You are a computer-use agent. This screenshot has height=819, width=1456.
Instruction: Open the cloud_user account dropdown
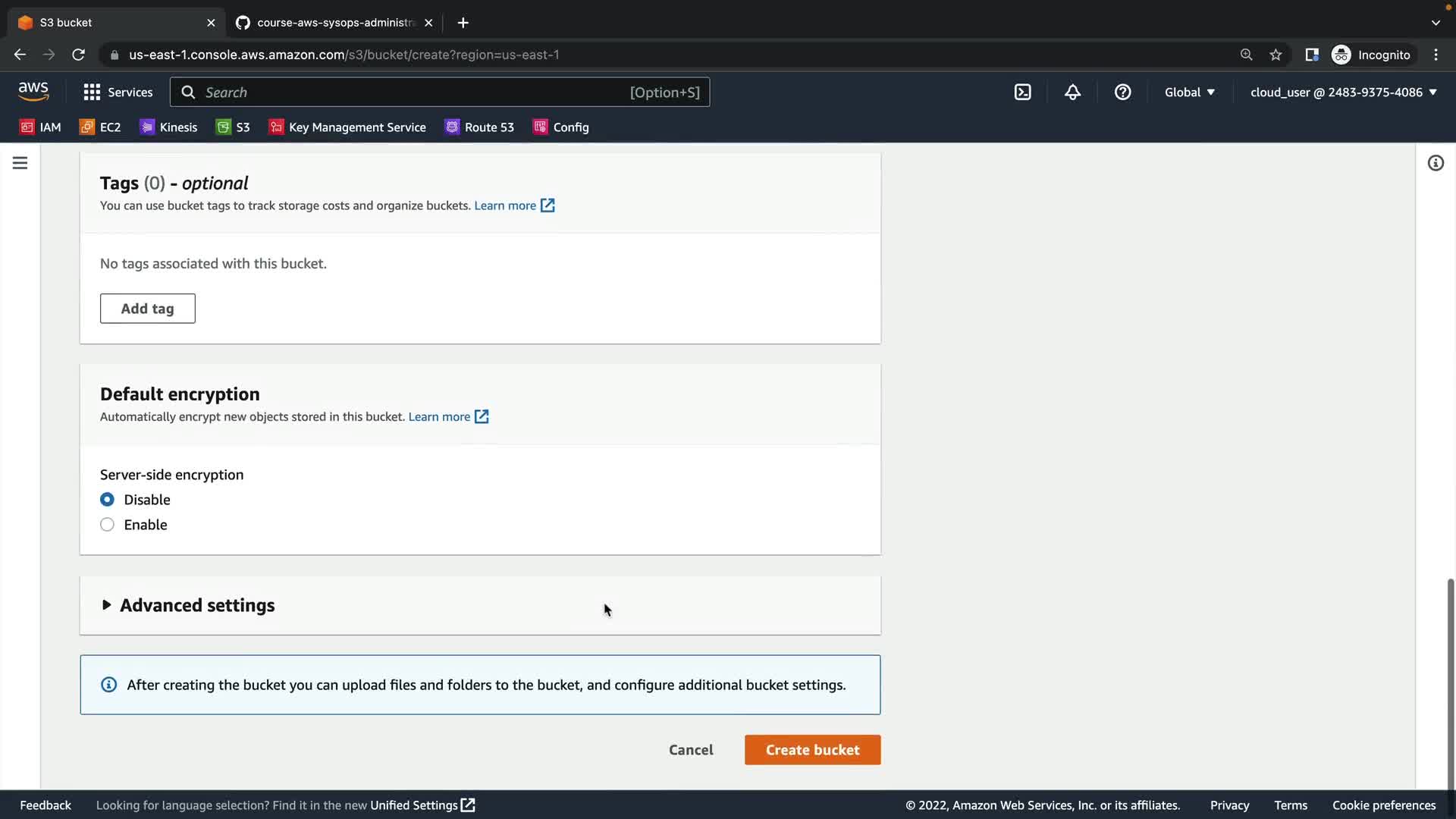[x=1343, y=92]
